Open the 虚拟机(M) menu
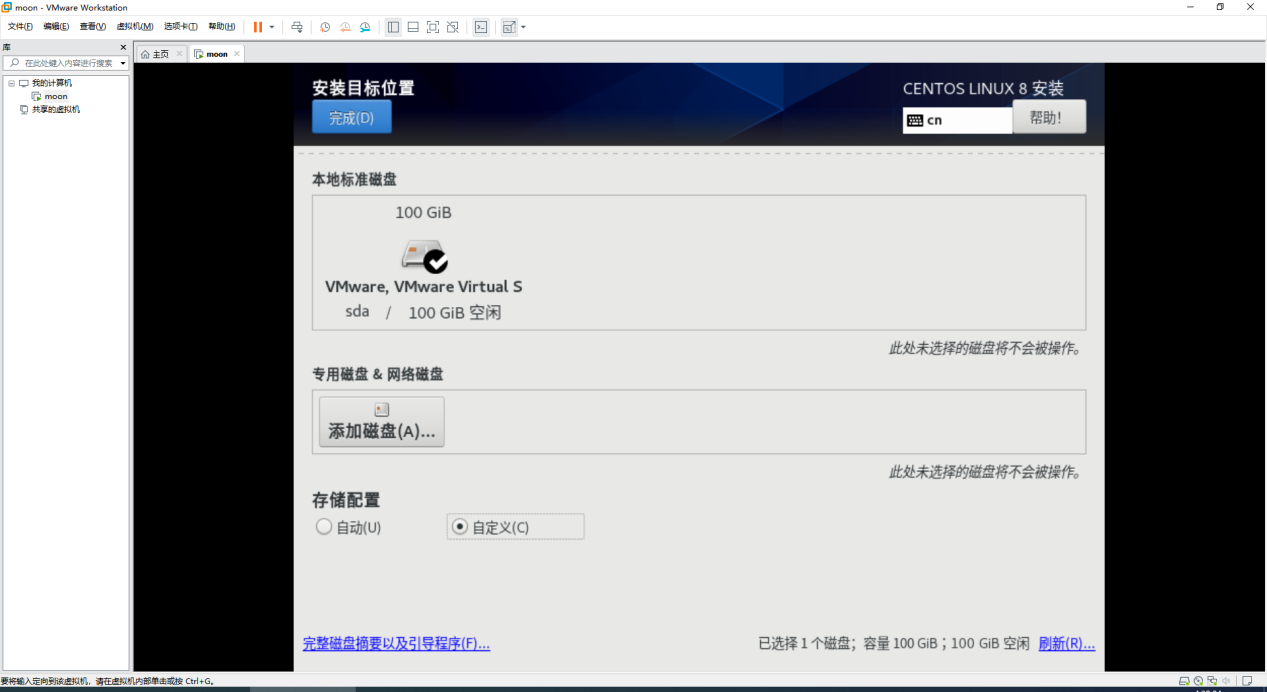Image resolution: width=1267 pixels, height=692 pixels. pos(135,27)
